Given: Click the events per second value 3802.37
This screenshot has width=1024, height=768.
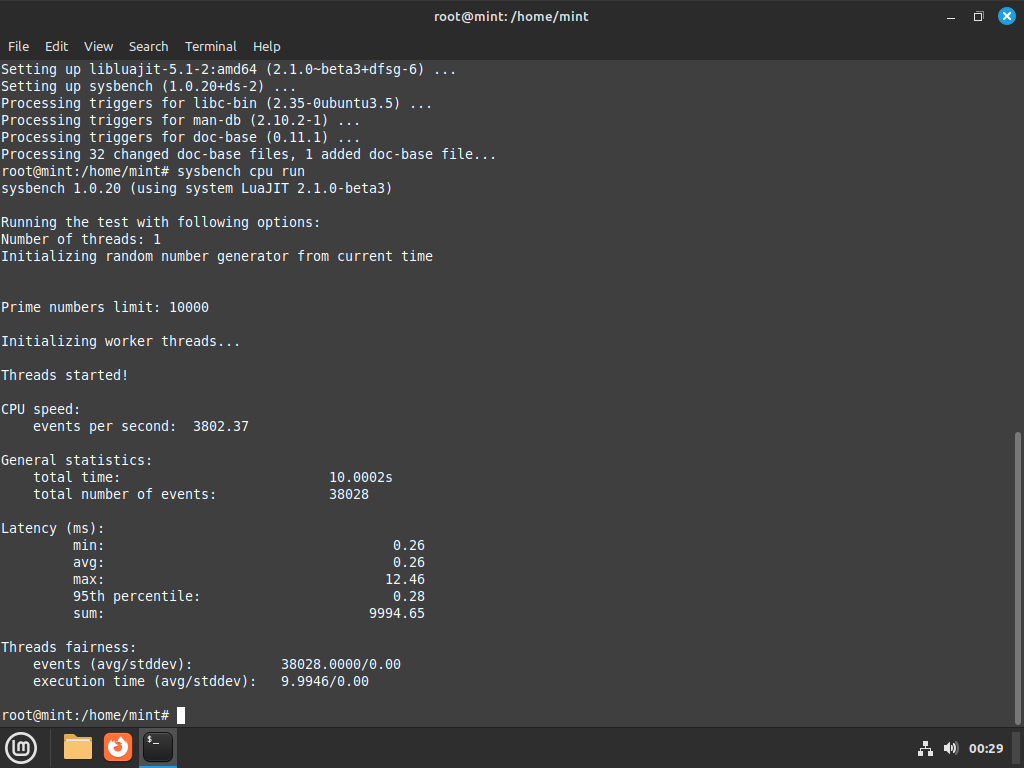Looking at the screenshot, I should point(221,426).
